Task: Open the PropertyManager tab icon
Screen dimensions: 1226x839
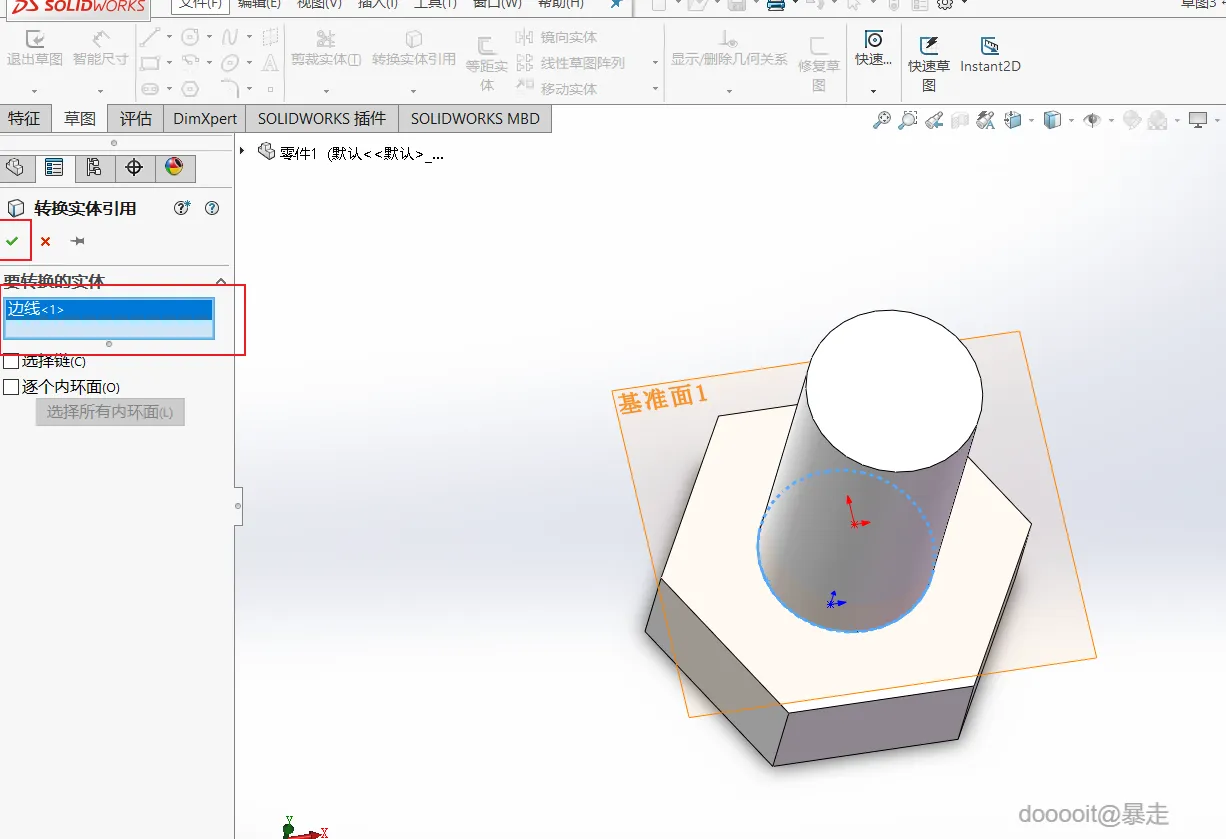Action: click(x=54, y=167)
